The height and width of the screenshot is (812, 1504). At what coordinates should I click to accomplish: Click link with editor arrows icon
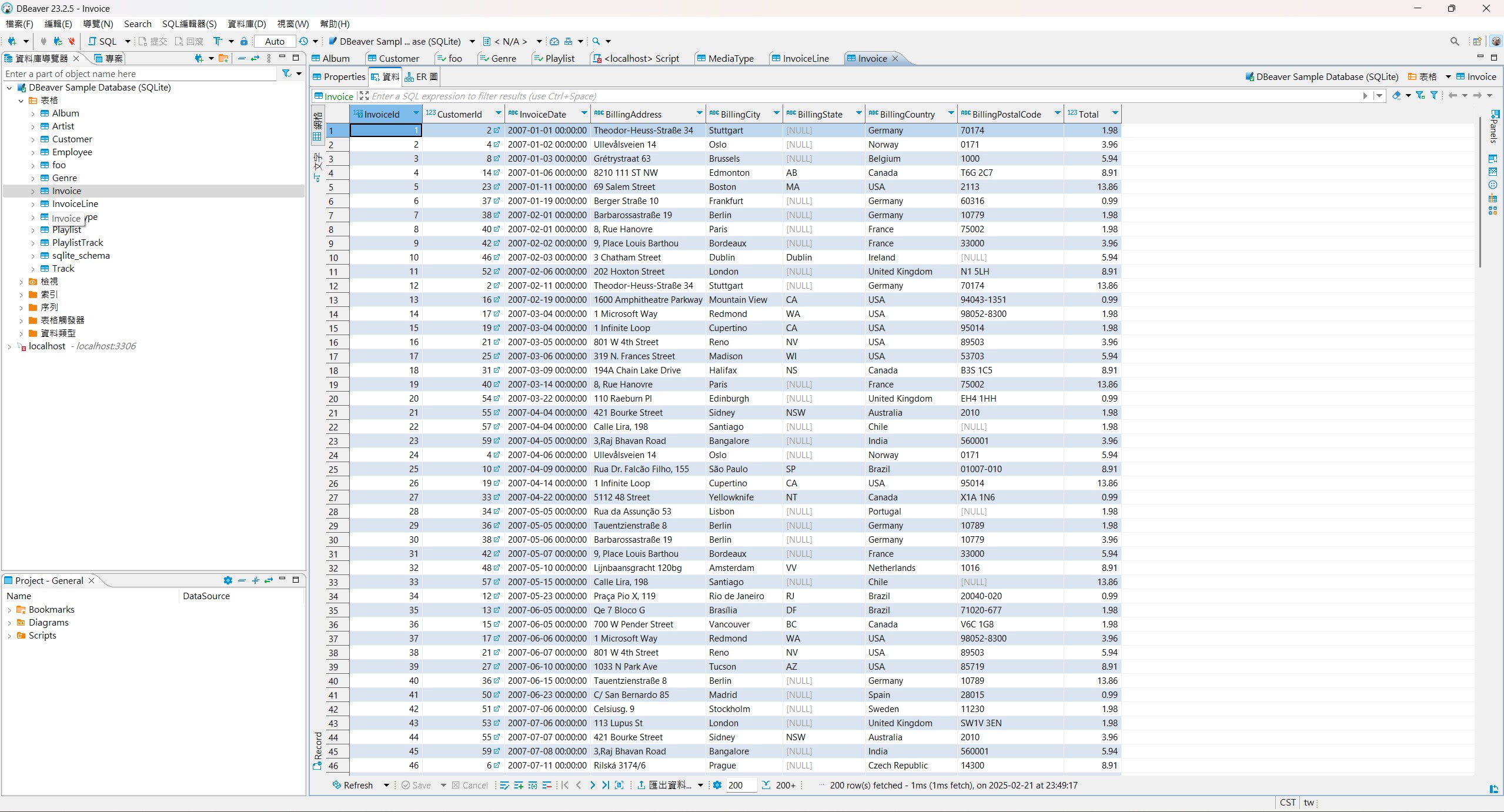tap(255, 58)
